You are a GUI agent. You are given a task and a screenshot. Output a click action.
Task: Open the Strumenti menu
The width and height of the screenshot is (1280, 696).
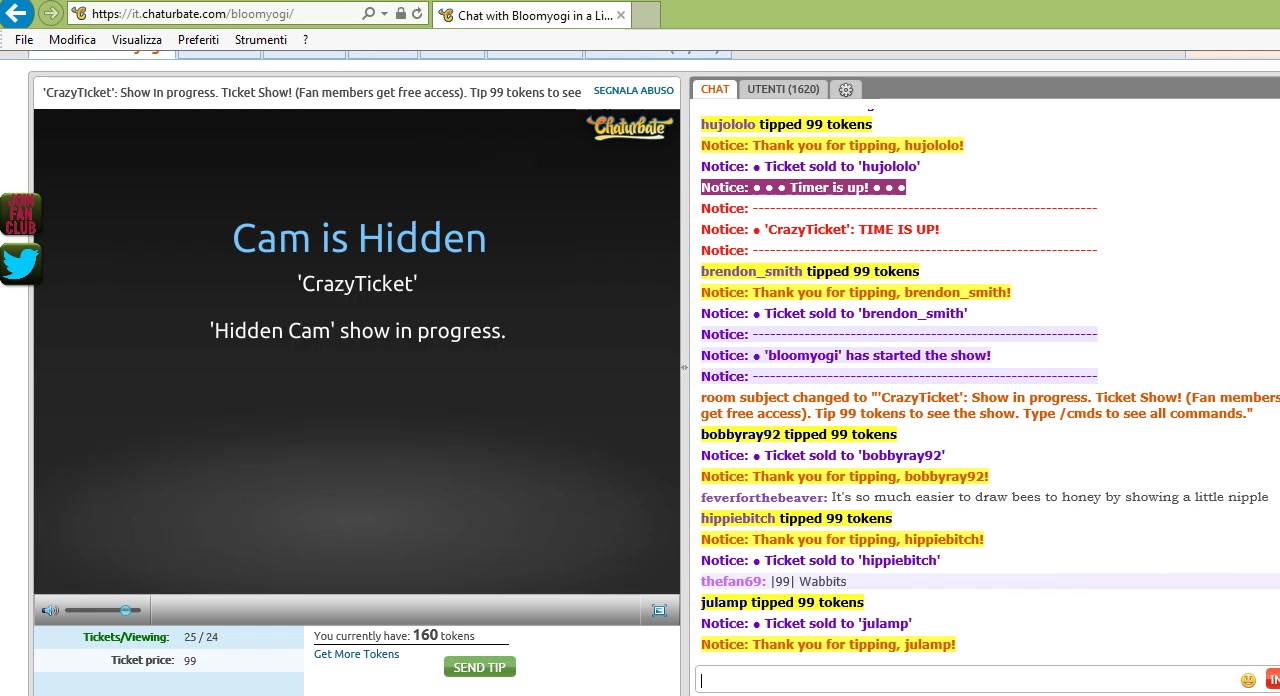click(x=260, y=40)
